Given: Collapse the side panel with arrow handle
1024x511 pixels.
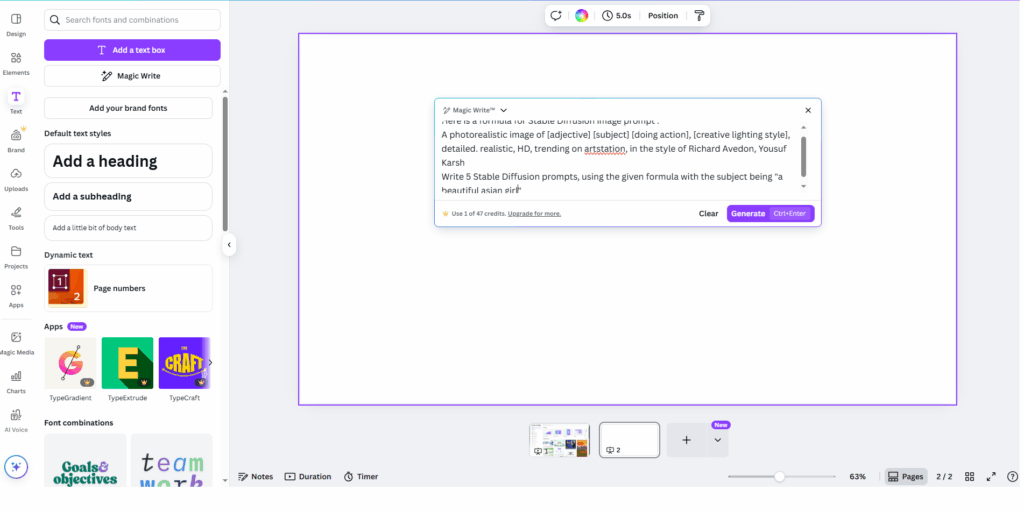Looking at the screenshot, I should tap(229, 245).
